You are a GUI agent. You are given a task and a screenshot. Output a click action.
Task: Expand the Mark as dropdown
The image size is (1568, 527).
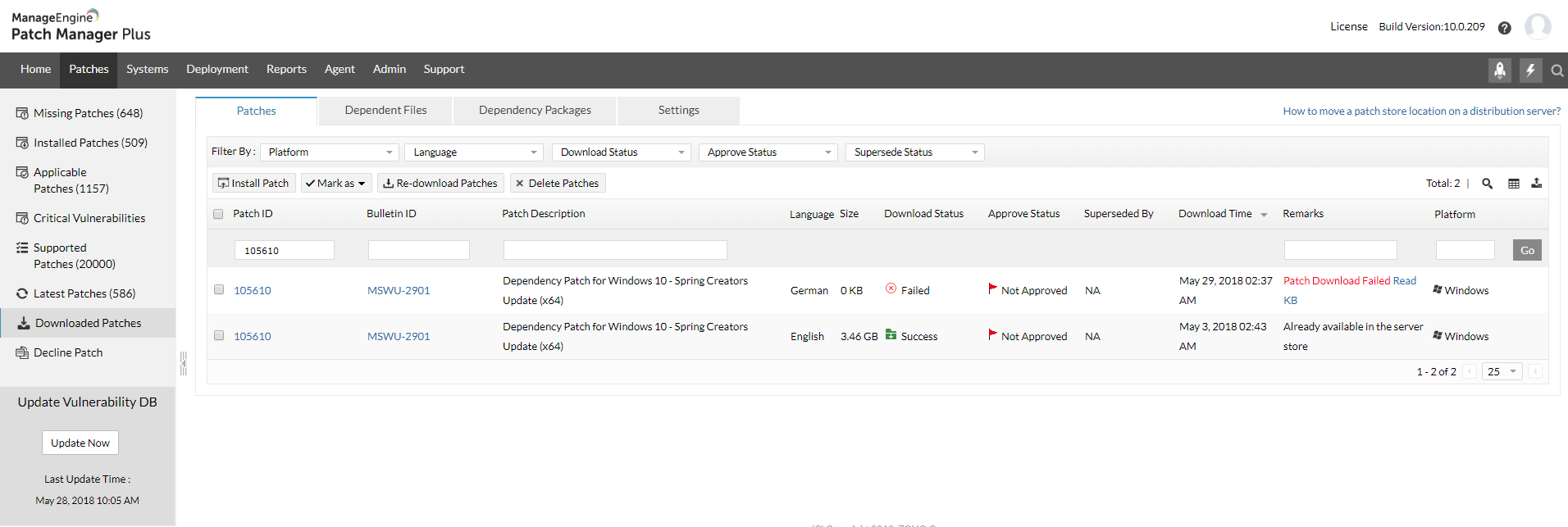click(x=336, y=183)
